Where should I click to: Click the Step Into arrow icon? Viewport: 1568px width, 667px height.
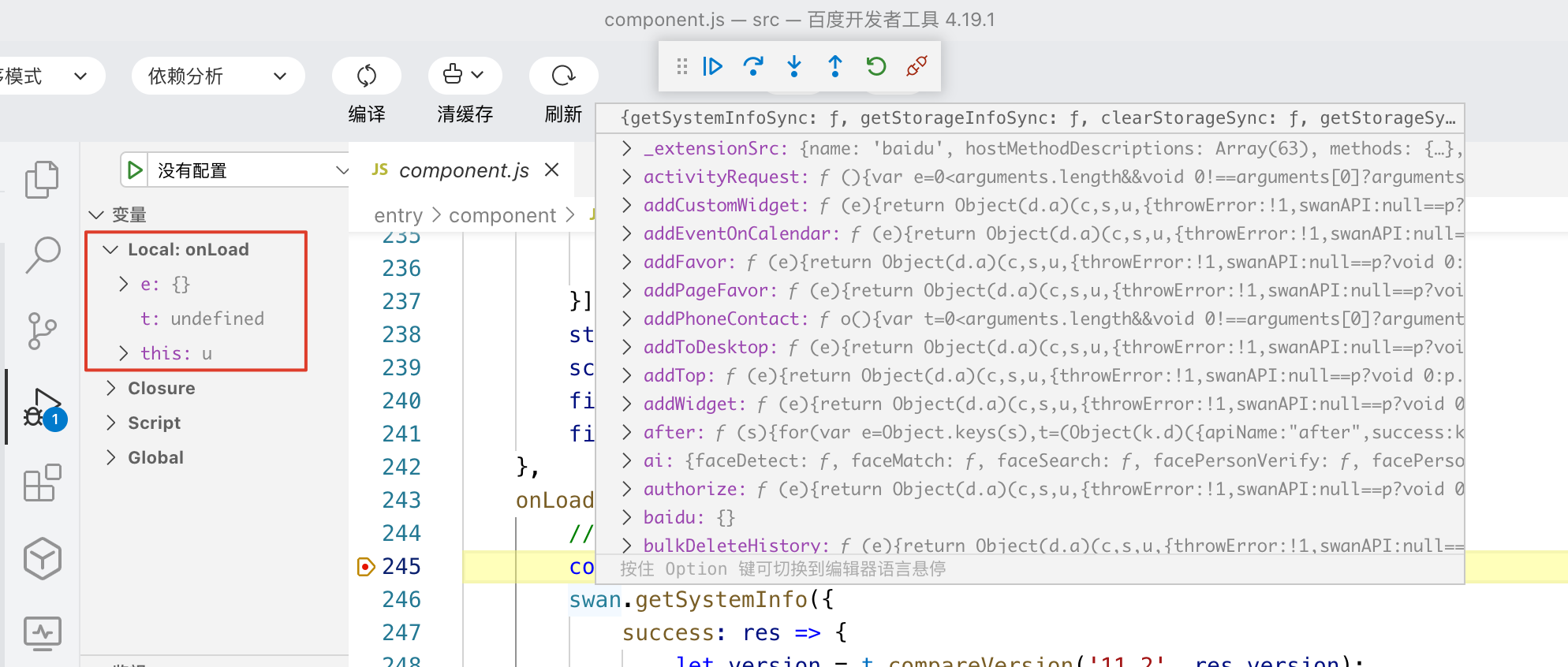pyautogui.click(x=794, y=66)
